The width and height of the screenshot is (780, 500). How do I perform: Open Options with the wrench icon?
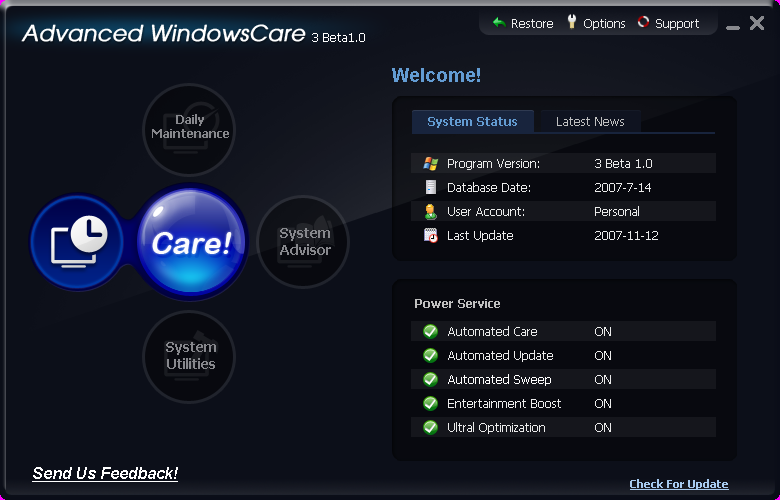[x=596, y=23]
